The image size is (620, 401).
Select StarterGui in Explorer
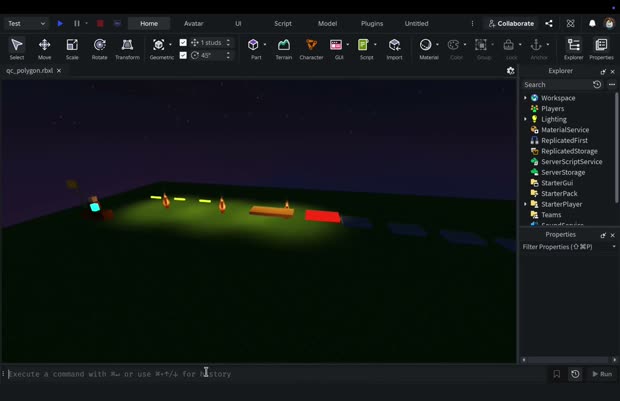pyautogui.click(x=557, y=183)
